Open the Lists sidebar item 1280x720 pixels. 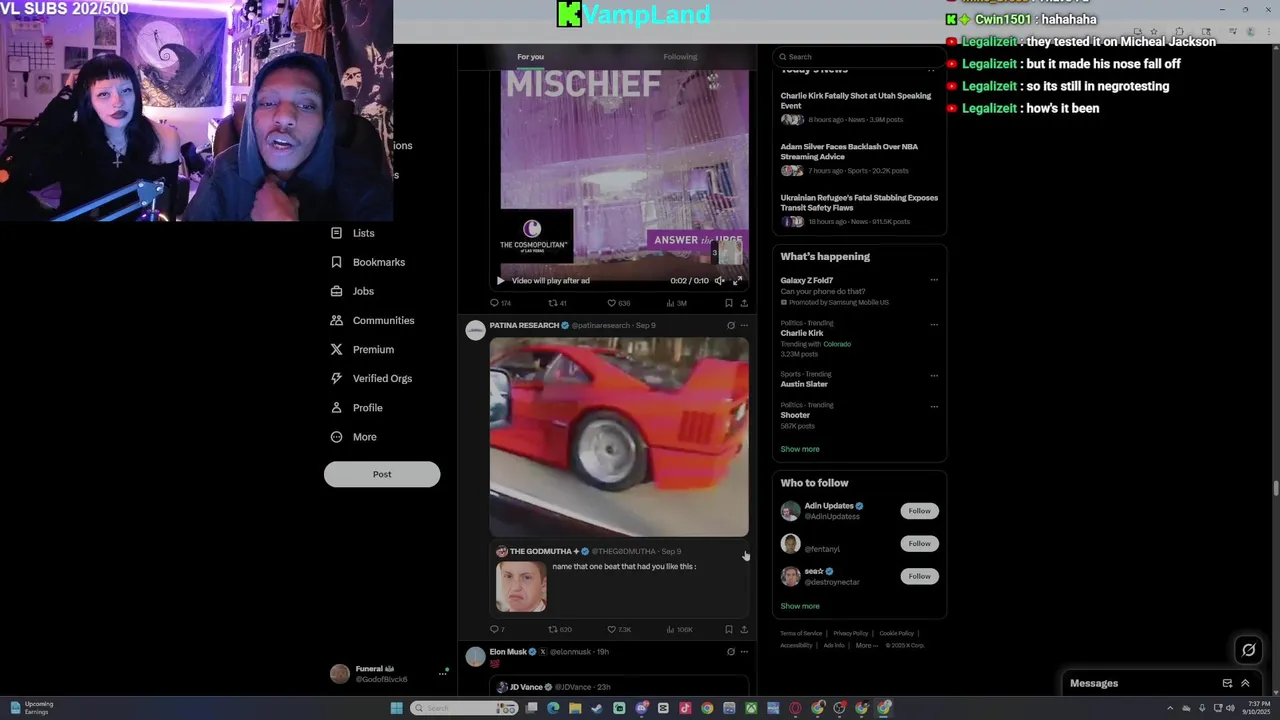click(352, 233)
